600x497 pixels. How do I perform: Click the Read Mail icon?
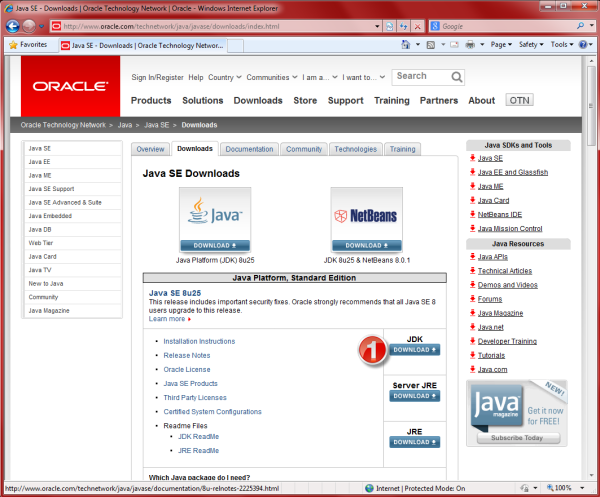[454, 45]
